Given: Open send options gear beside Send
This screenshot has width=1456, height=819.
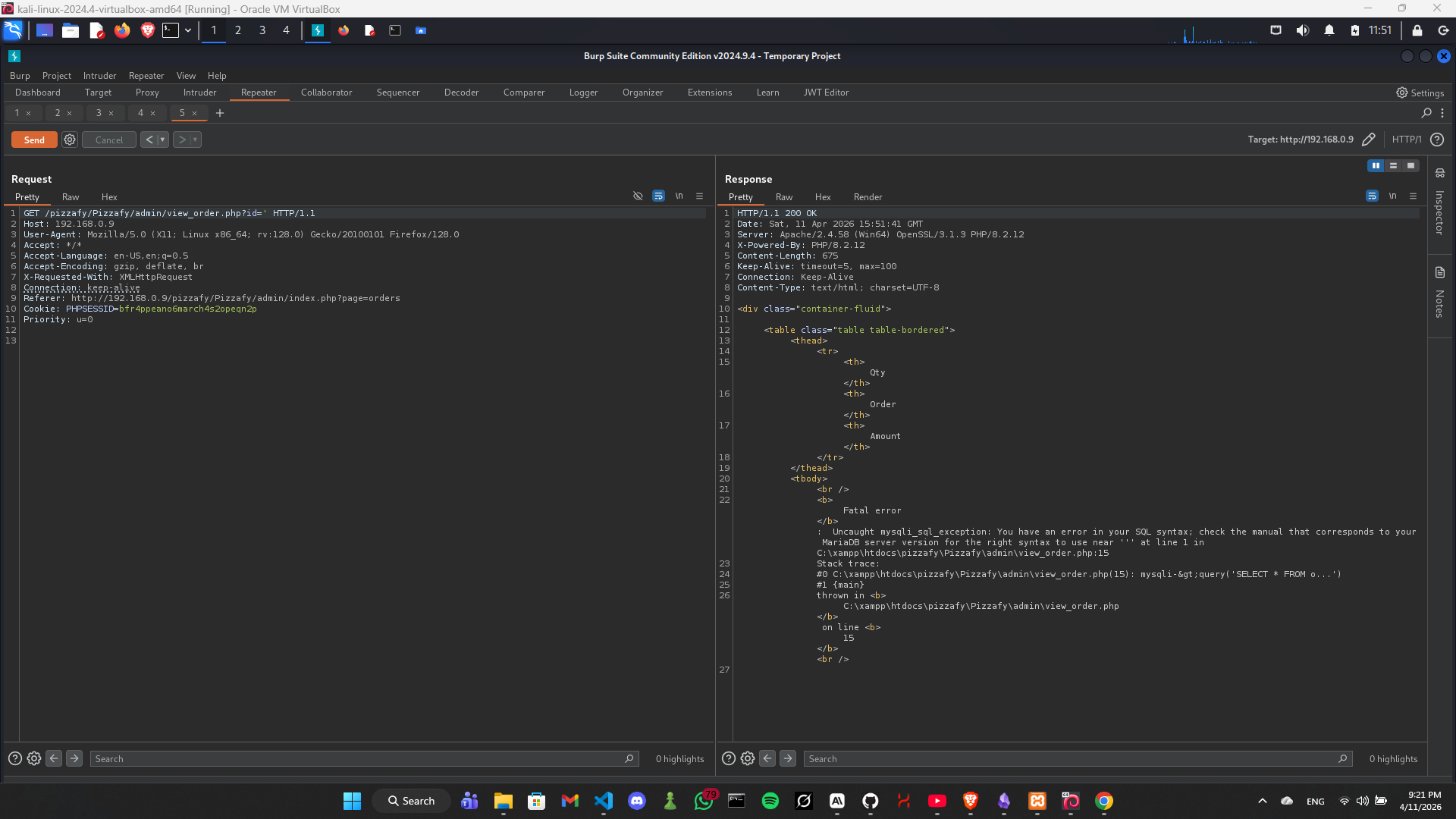Looking at the screenshot, I should tap(70, 140).
